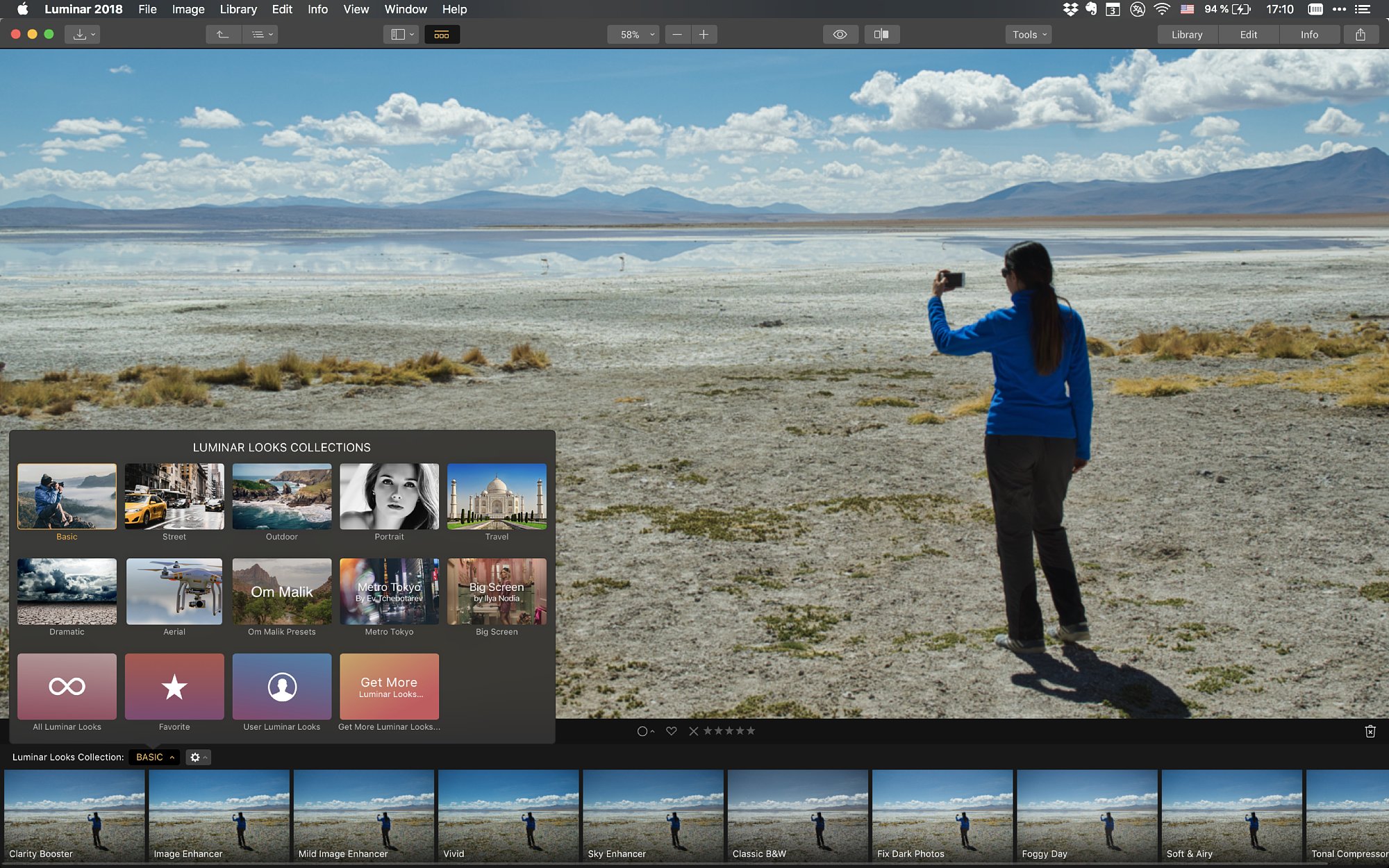1389x868 pixels.
Task: Apply the Foggy Day look
Action: tap(1087, 816)
